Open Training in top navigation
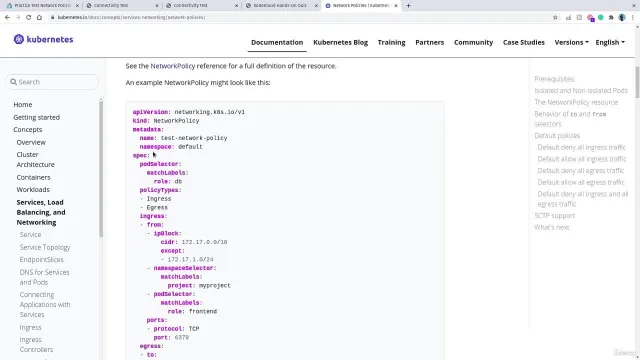The height and width of the screenshot is (360, 640). click(x=391, y=42)
